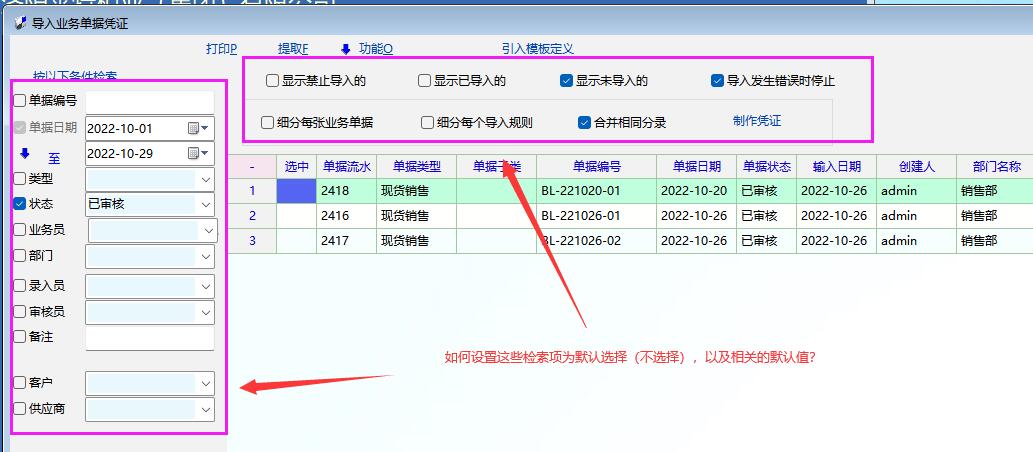Click the 引入模板定义 link
Image resolution: width=1033 pixels, height=452 pixels.
tap(537, 49)
